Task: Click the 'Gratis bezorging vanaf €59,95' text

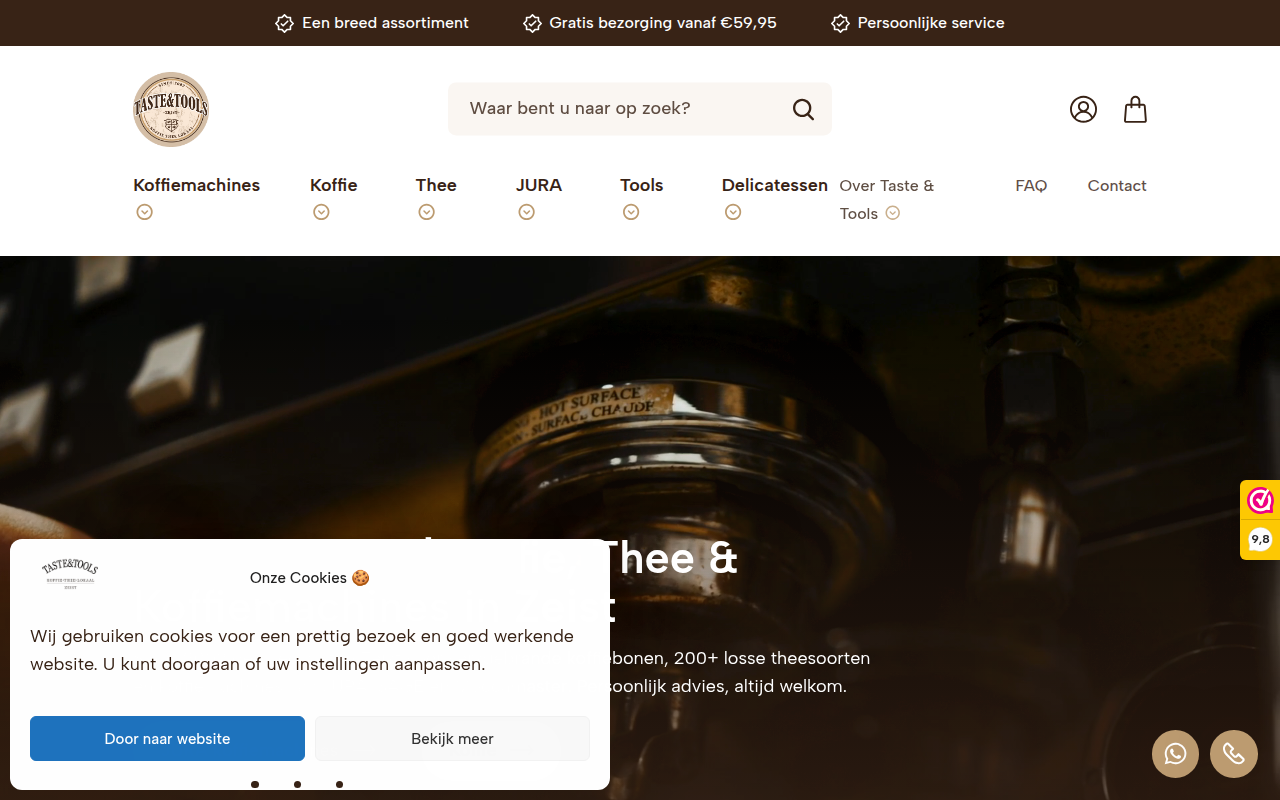Action: point(663,23)
